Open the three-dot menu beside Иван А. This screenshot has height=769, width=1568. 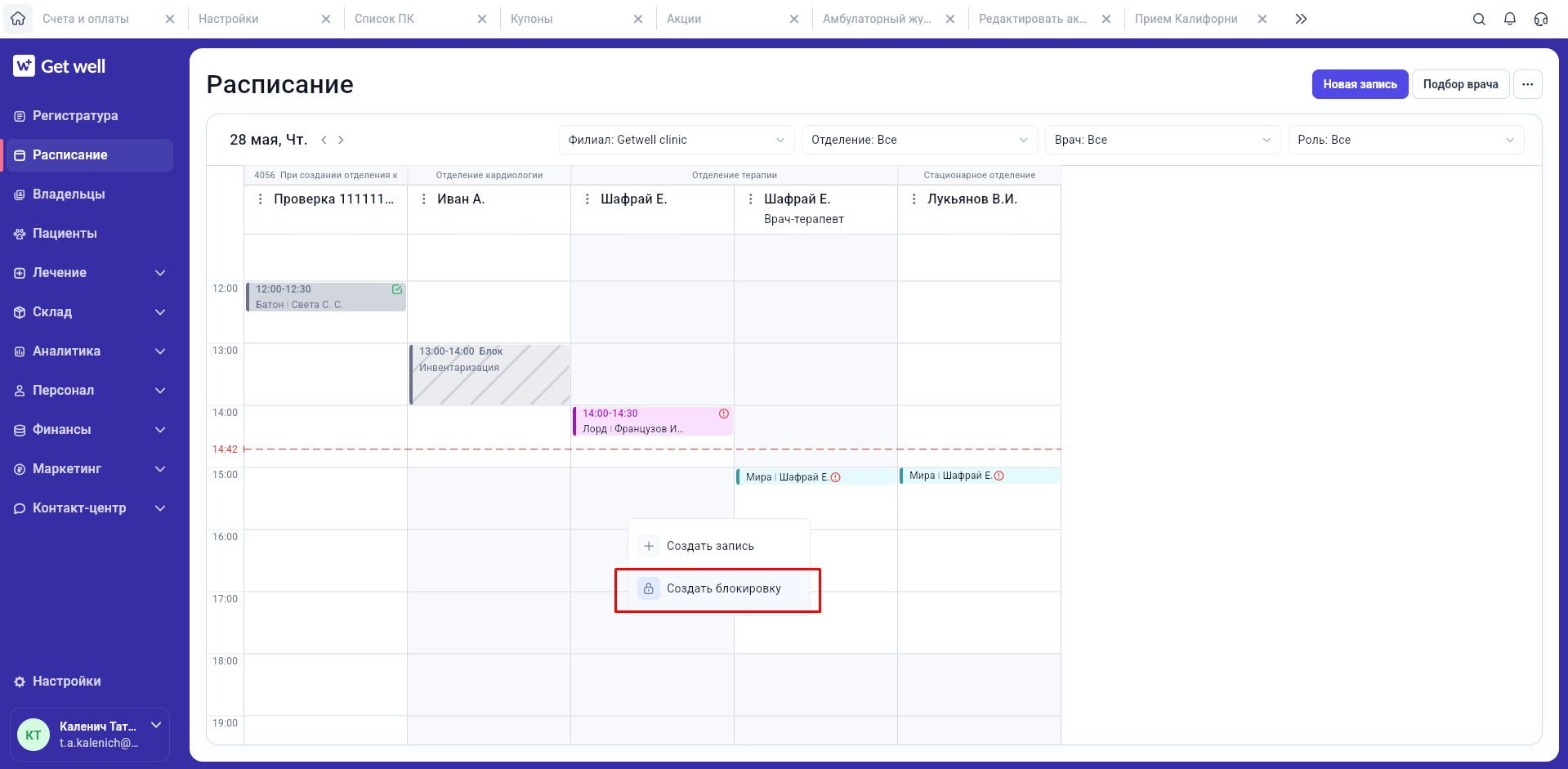point(423,199)
